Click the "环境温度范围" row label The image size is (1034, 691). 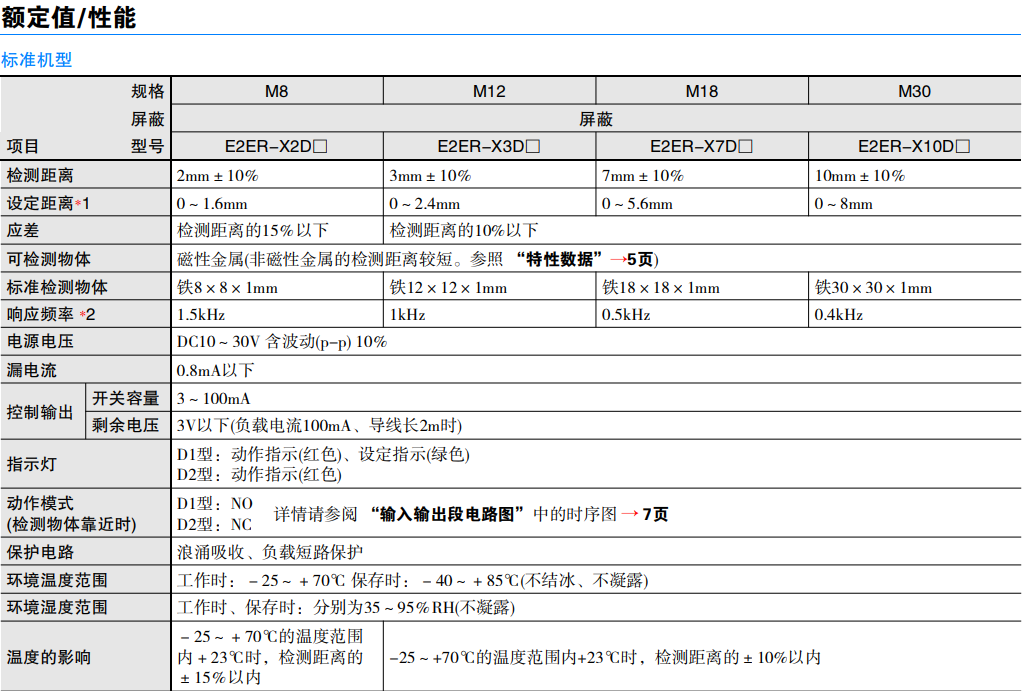click(57, 580)
